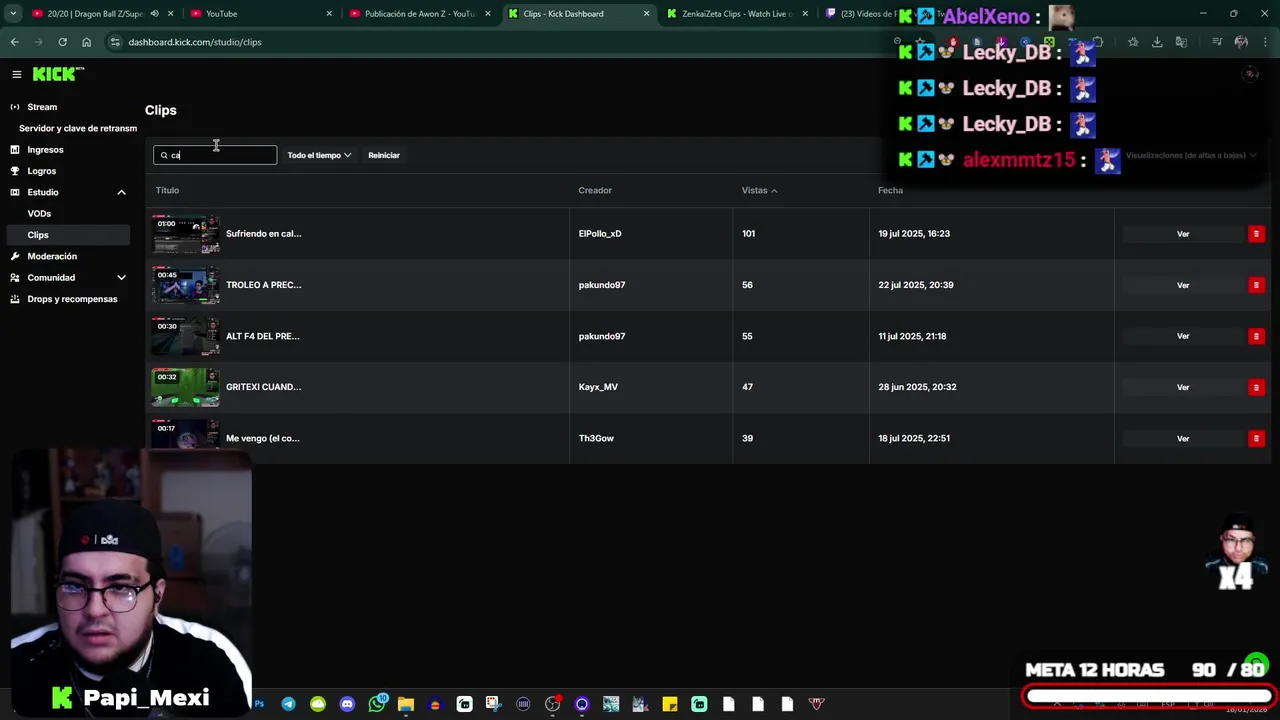Image resolution: width=1280 pixels, height=720 pixels.
Task: Open Logros in the sidebar
Action: [42, 171]
